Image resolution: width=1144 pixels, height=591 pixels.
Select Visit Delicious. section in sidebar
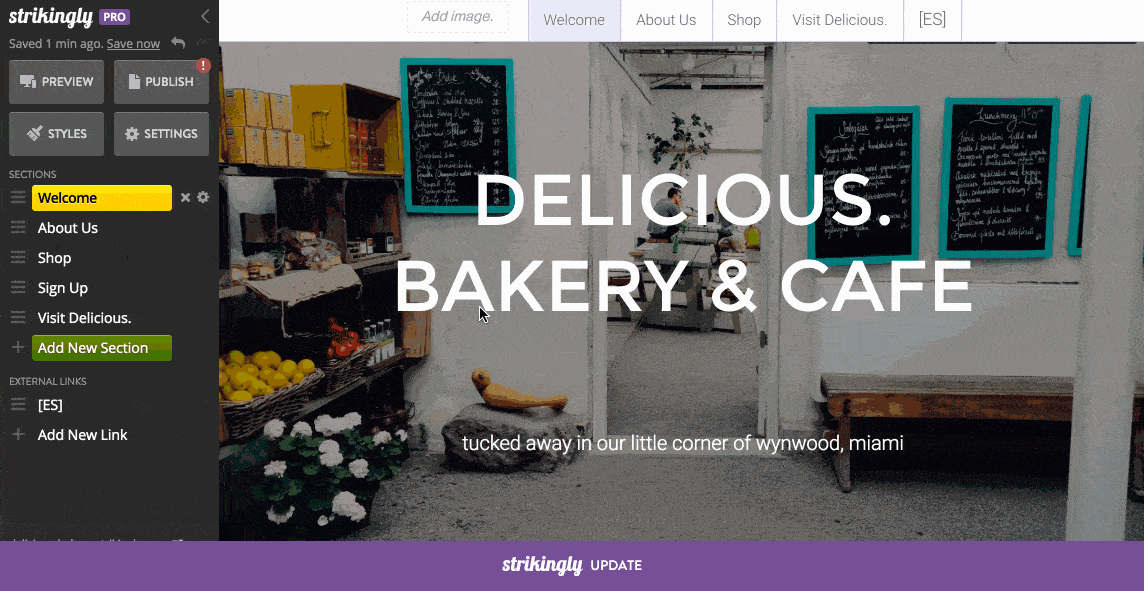(85, 318)
